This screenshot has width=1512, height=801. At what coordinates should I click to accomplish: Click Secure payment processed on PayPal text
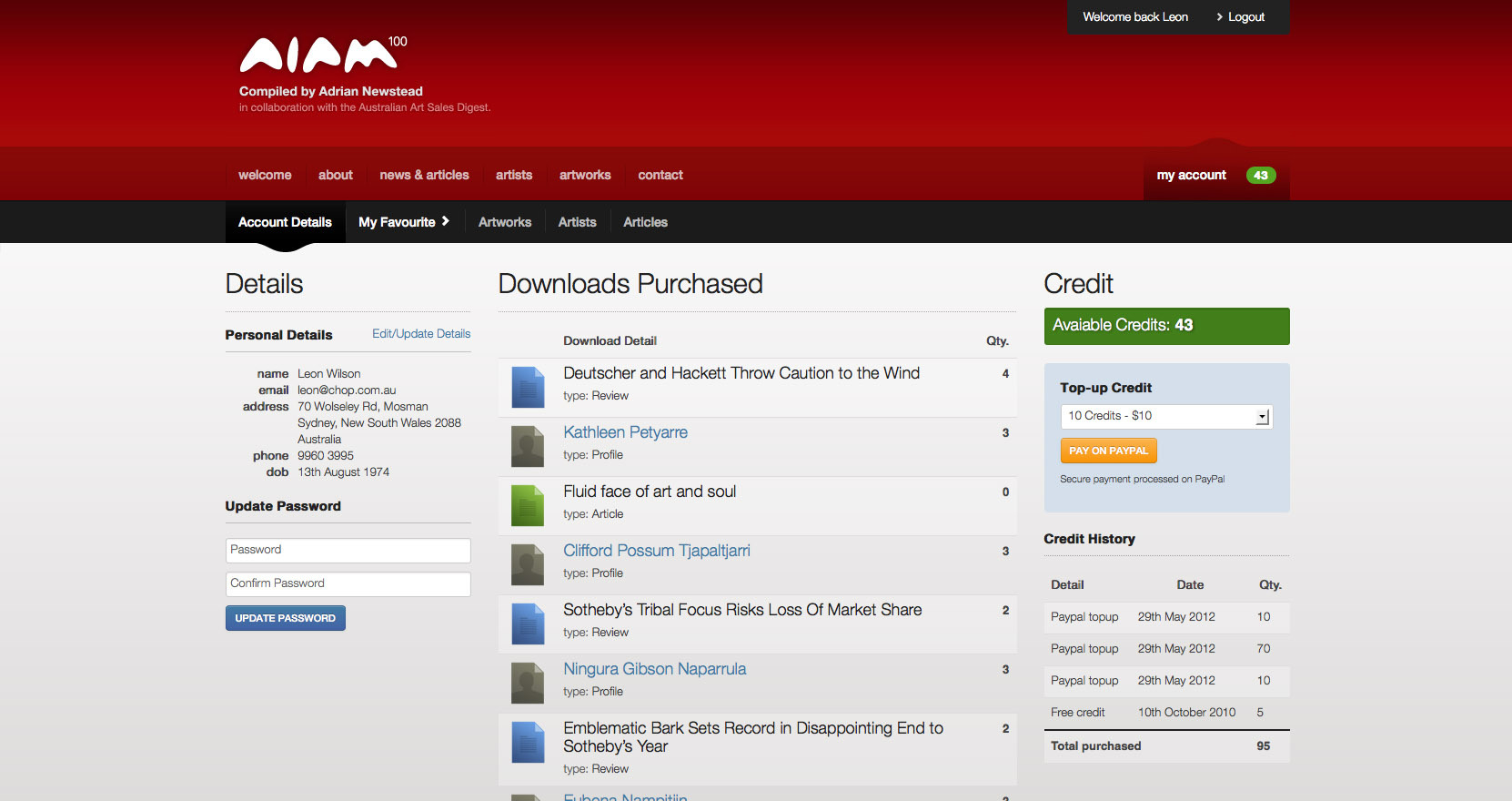pos(1142,480)
